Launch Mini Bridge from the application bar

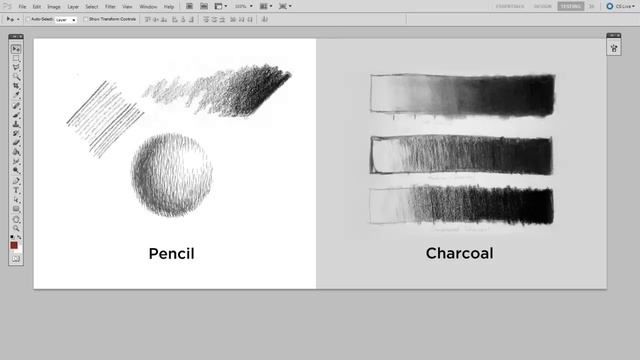(204, 6)
